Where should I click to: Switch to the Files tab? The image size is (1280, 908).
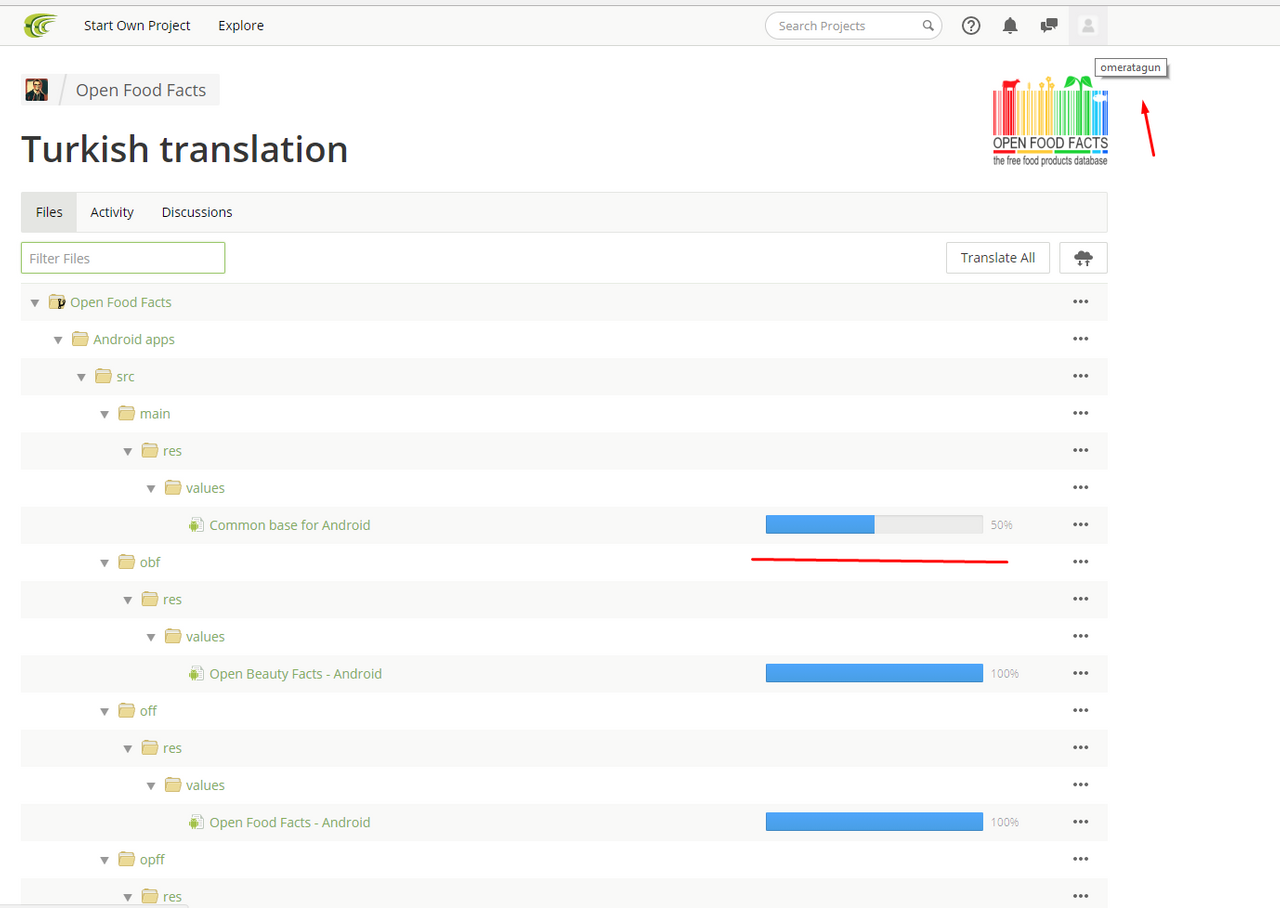tap(49, 212)
